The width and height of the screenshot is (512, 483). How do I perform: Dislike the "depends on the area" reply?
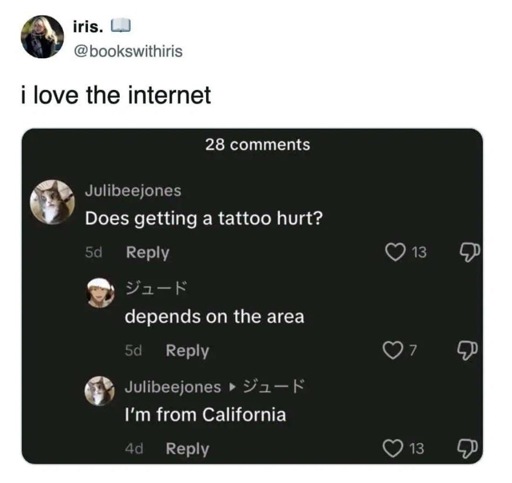467,351
